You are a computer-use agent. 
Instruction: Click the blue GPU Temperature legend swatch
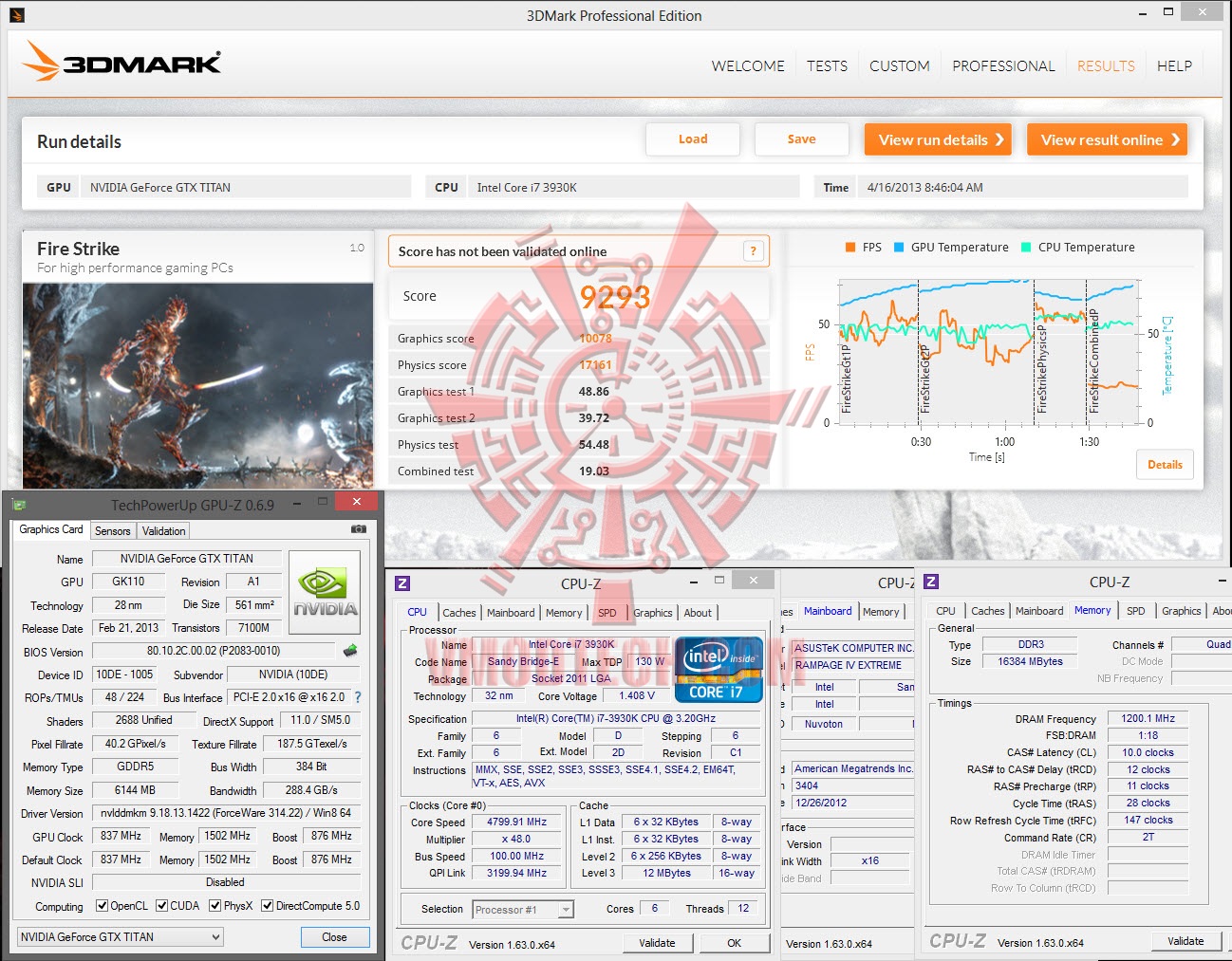click(899, 248)
